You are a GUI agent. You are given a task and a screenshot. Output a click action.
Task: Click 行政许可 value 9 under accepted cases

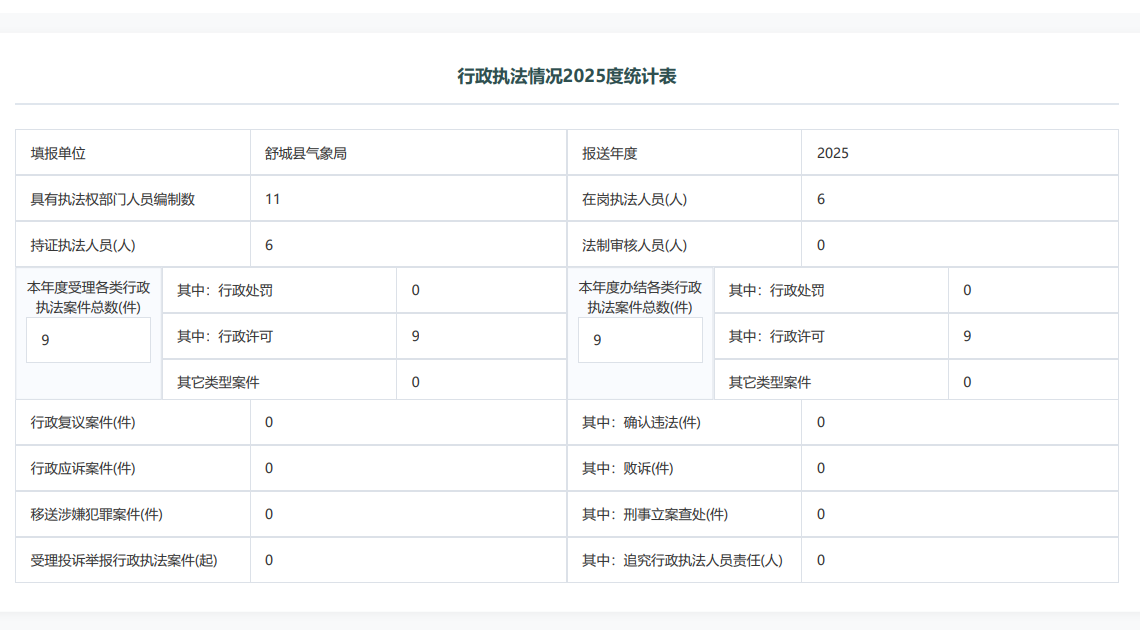coord(415,336)
